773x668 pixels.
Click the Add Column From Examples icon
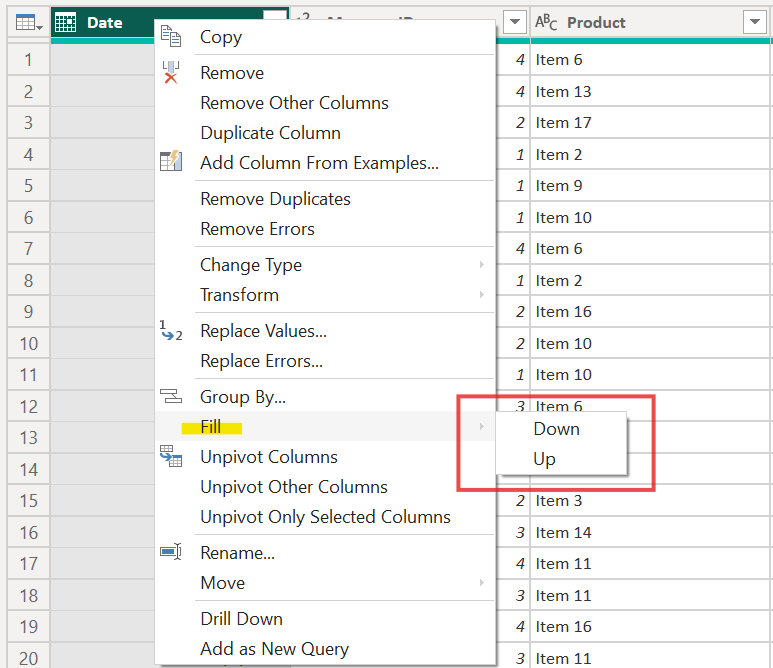(x=171, y=162)
